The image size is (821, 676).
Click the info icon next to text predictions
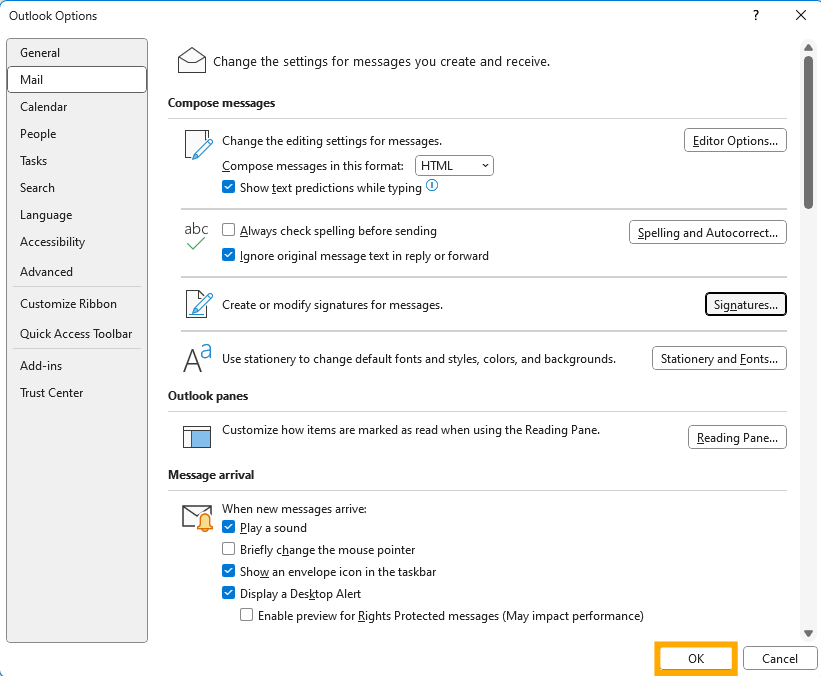pos(432,185)
